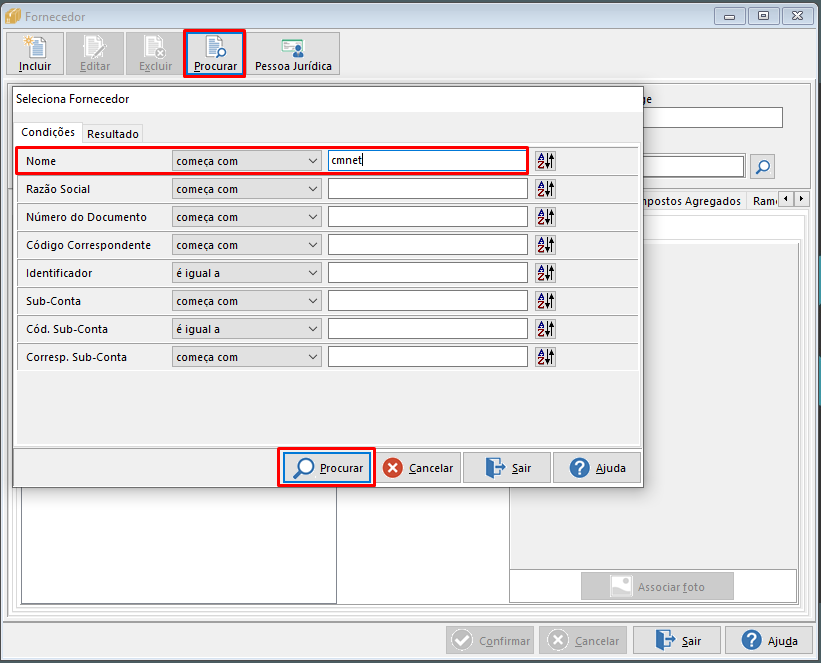Toggle A-Z sort icon for Número do Documento
Image resolution: width=821 pixels, height=663 pixels.
(x=545, y=217)
